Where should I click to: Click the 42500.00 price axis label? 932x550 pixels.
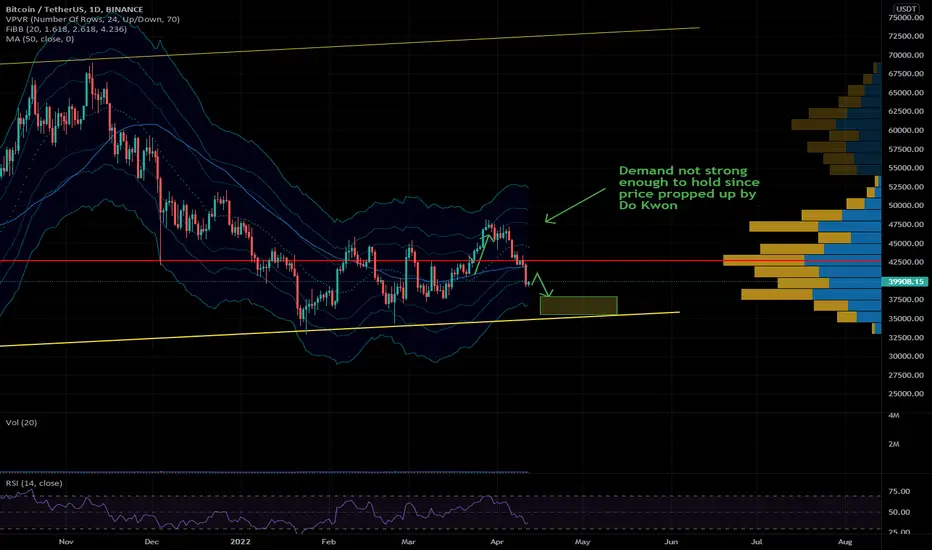click(x=906, y=262)
